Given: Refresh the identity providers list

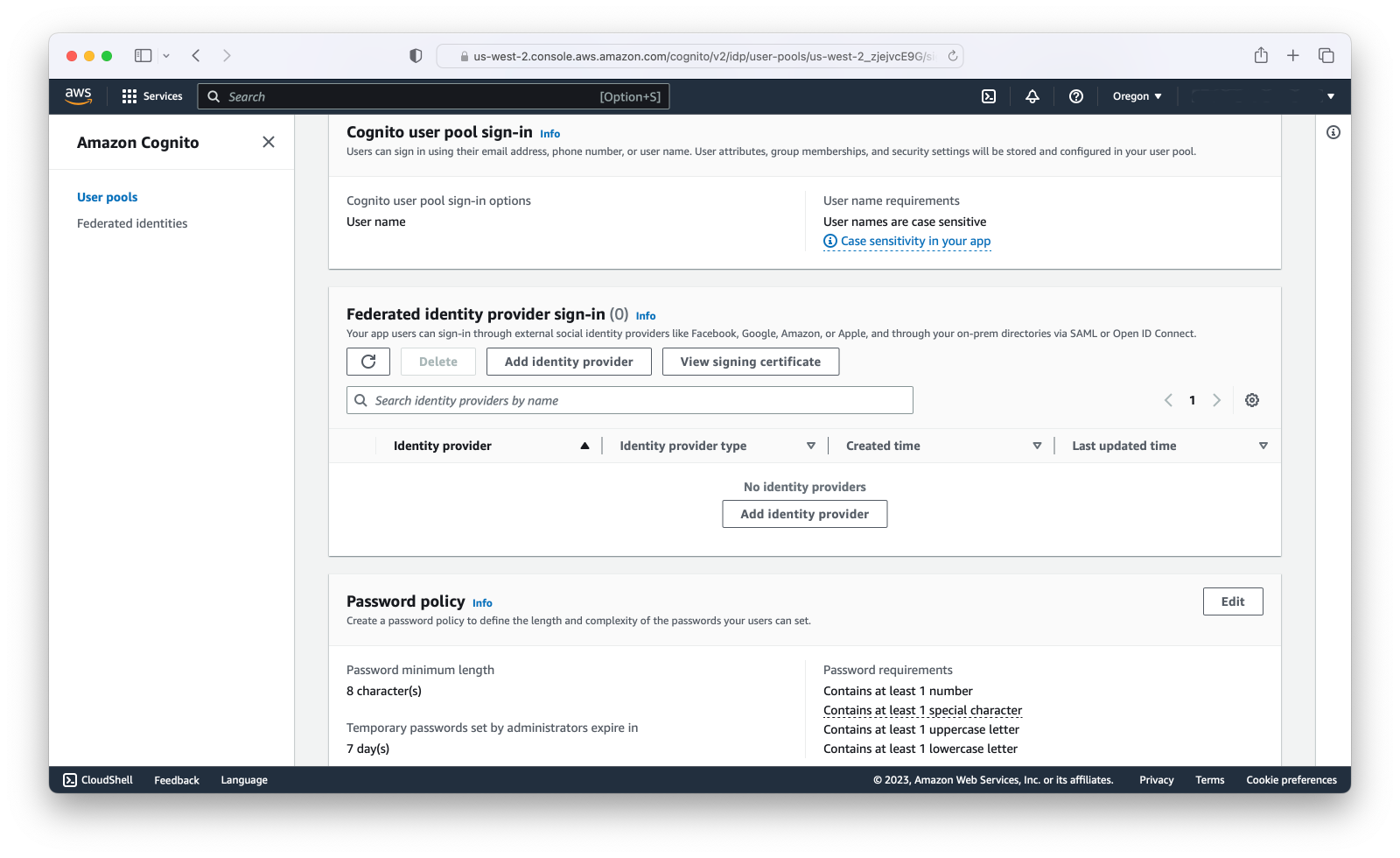Looking at the screenshot, I should (x=368, y=362).
